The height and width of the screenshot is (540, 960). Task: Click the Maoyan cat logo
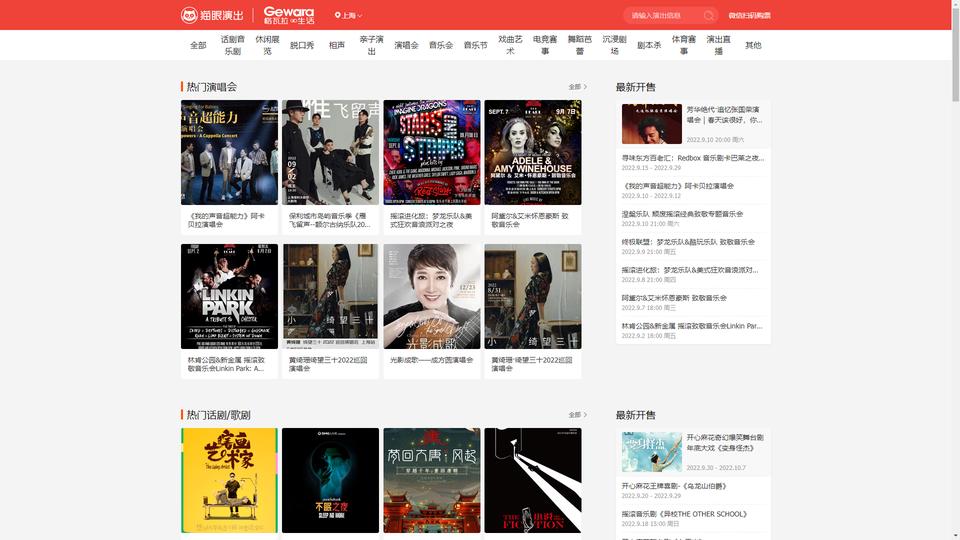[212, 15]
